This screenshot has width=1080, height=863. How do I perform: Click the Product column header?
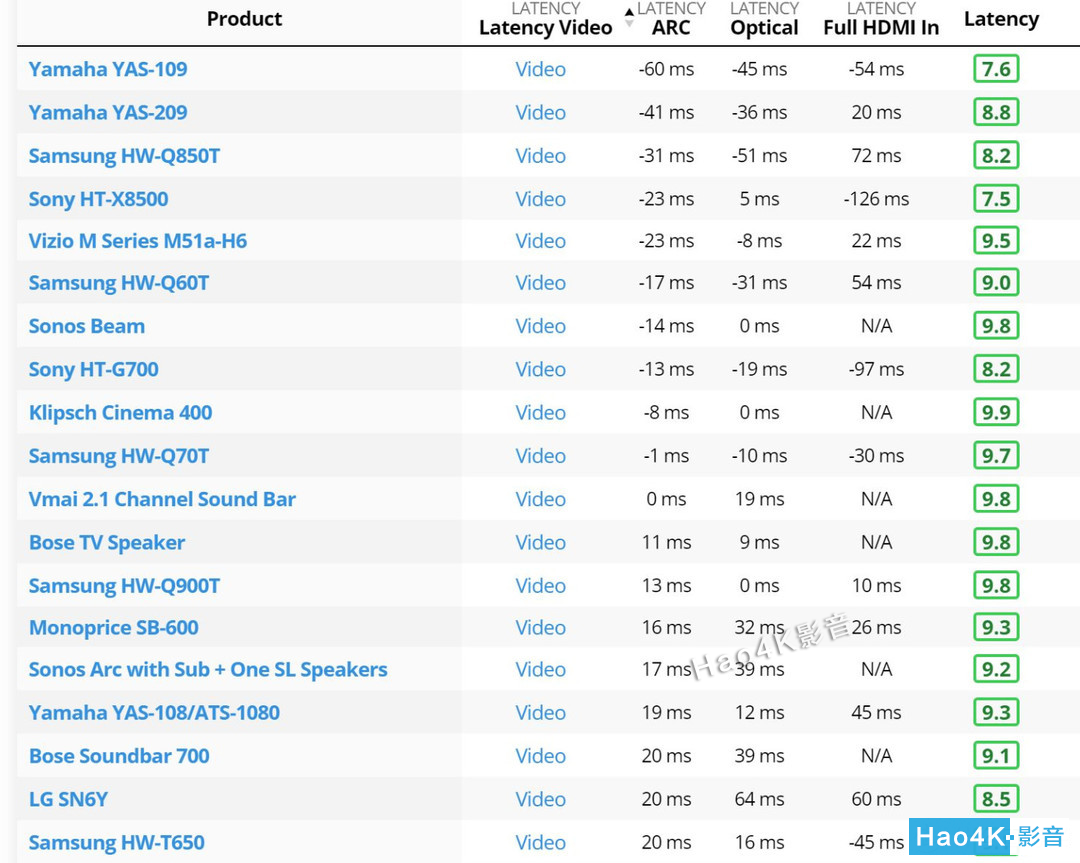pos(245,19)
